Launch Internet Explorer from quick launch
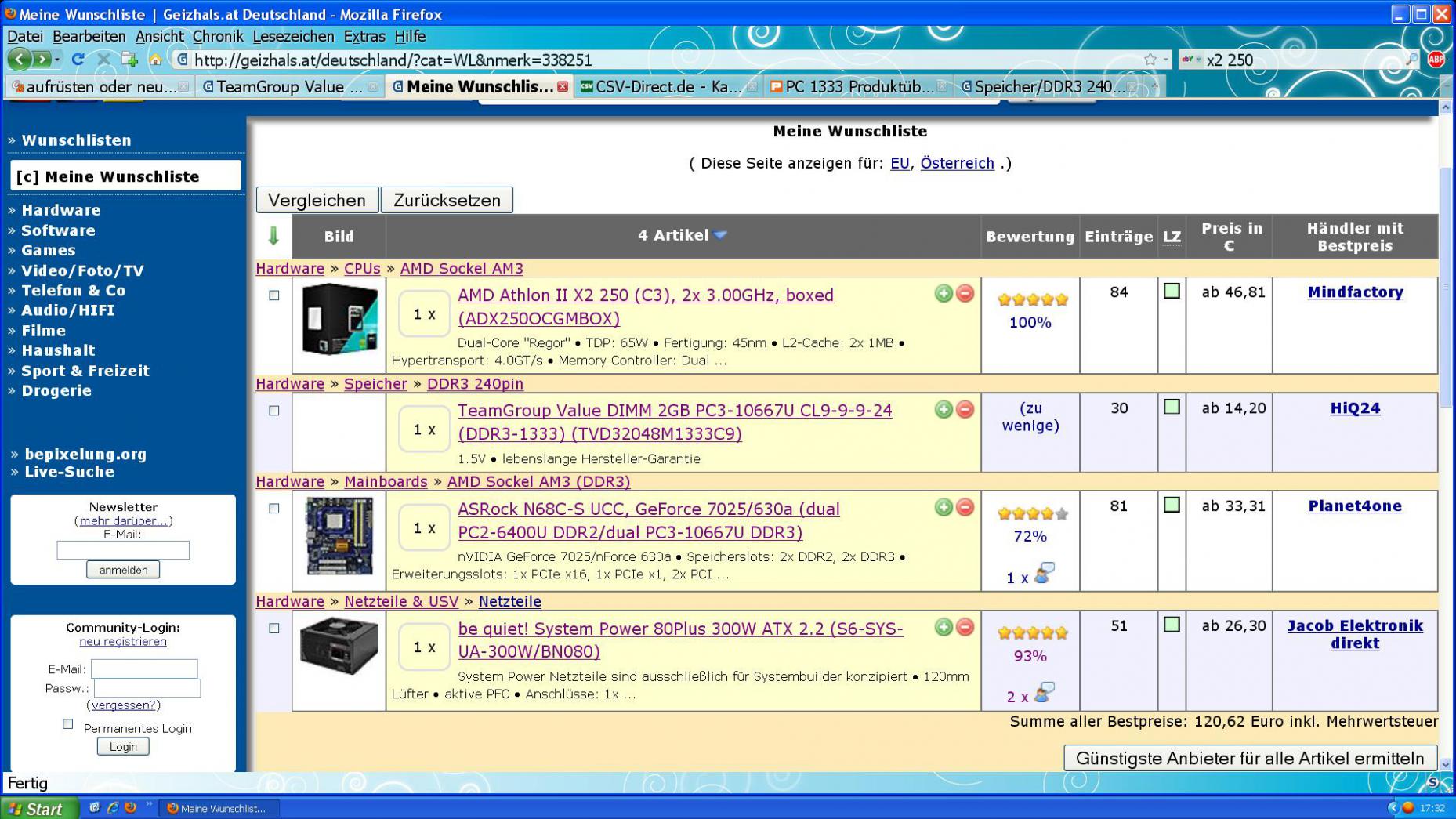Image resolution: width=1456 pixels, height=819 pixels. coord(112,807)
